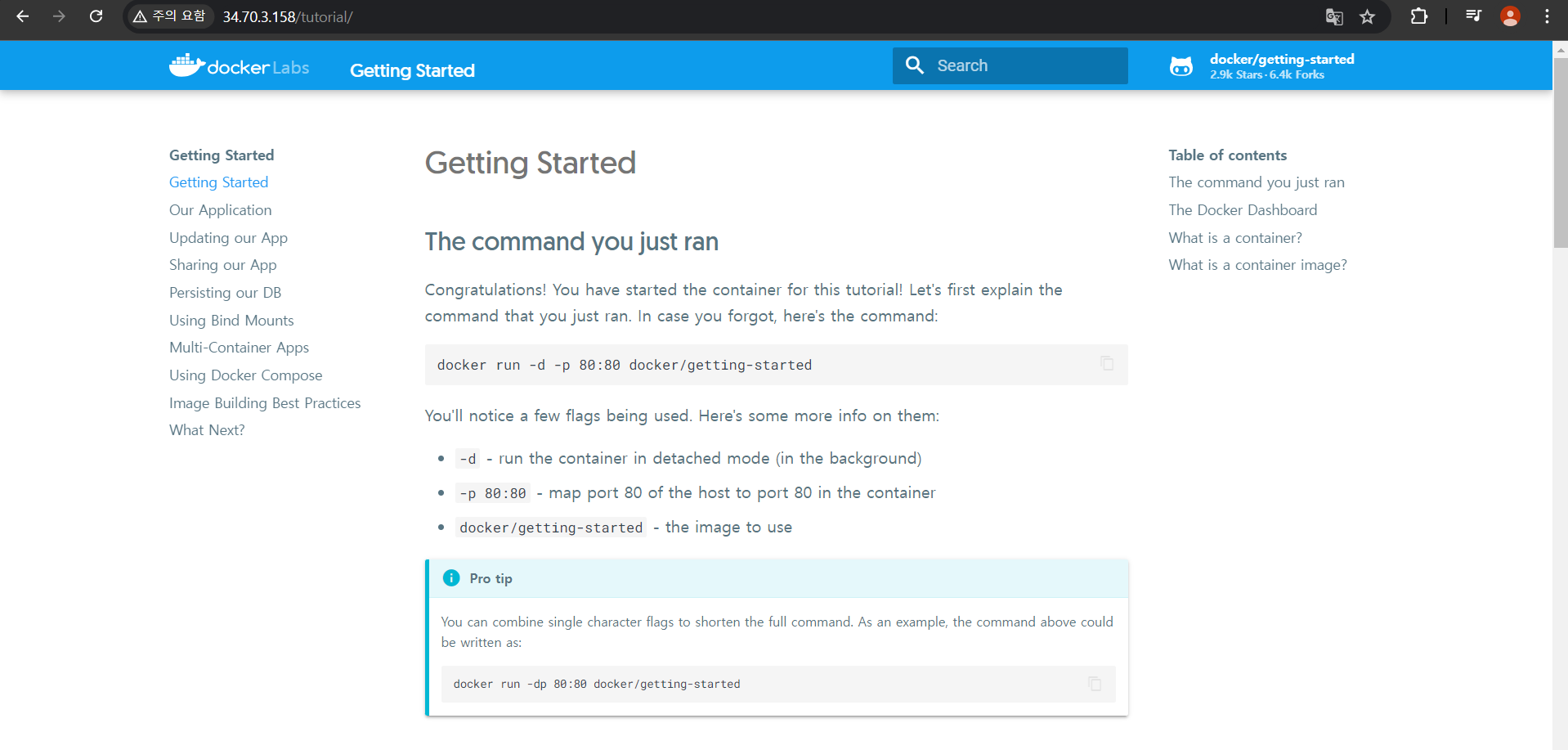Bookmark this page with the star icon
The image size is (1568, 750).
click(1367, 16)
